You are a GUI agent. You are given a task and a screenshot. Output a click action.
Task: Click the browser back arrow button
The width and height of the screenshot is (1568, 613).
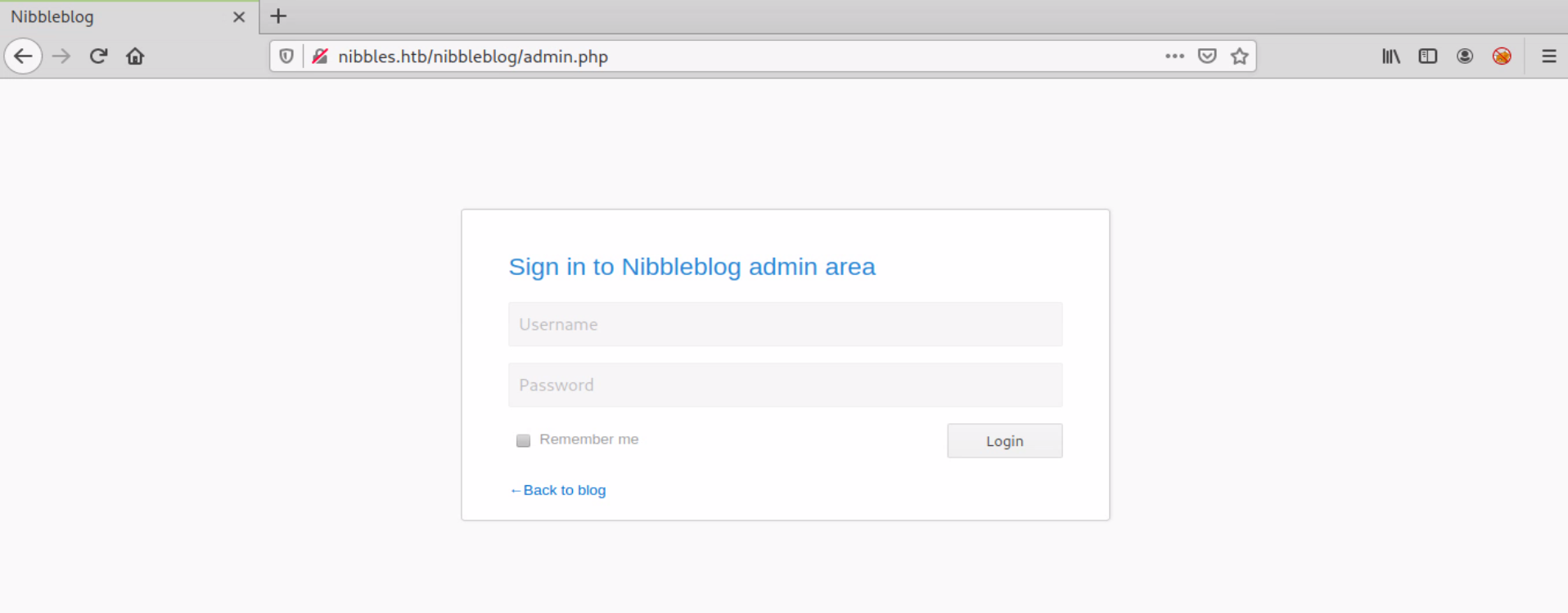coord(23,56)
